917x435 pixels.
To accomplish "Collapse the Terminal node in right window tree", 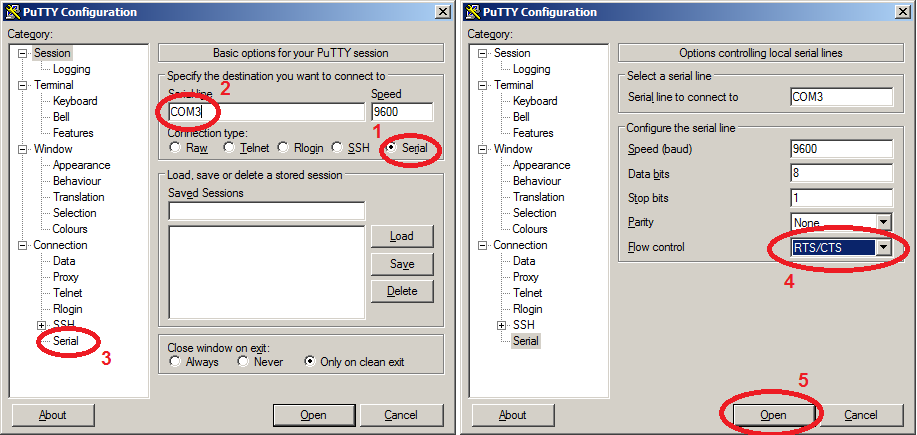I will [x=482, y=85].
